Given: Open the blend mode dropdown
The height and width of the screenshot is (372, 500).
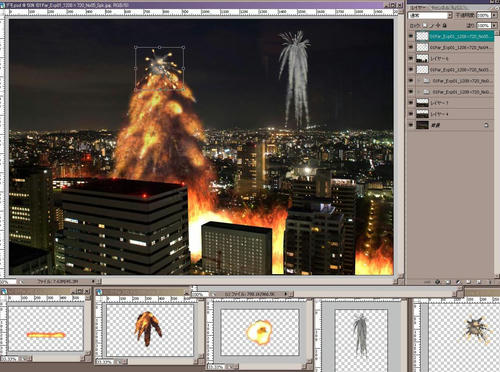Looking at the screenshot, I should click(430, 15).
